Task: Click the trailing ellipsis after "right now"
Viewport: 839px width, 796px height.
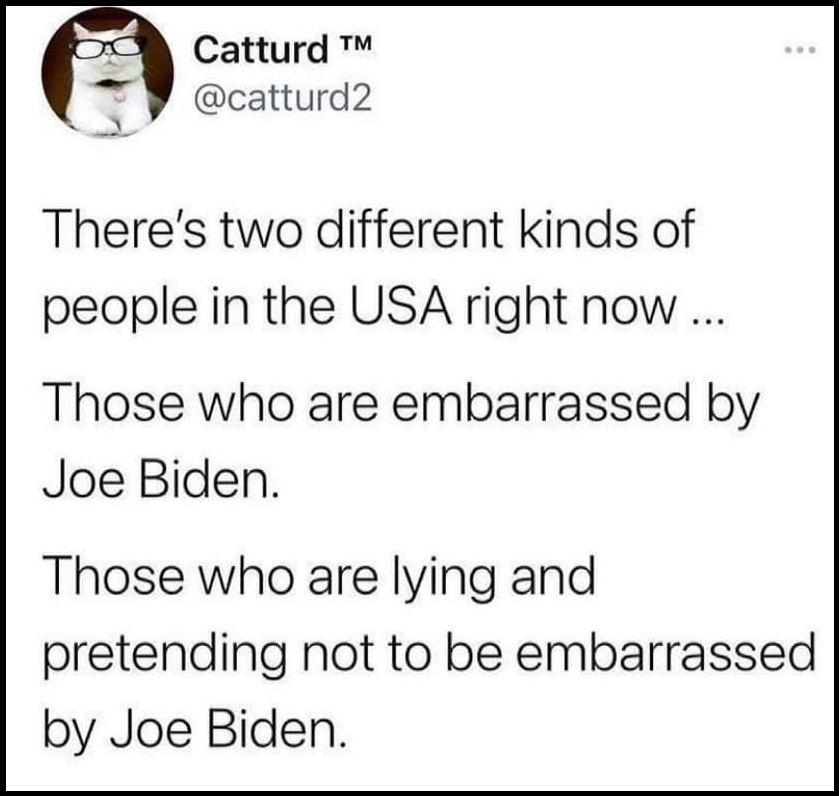Action: tap(708, 320)
